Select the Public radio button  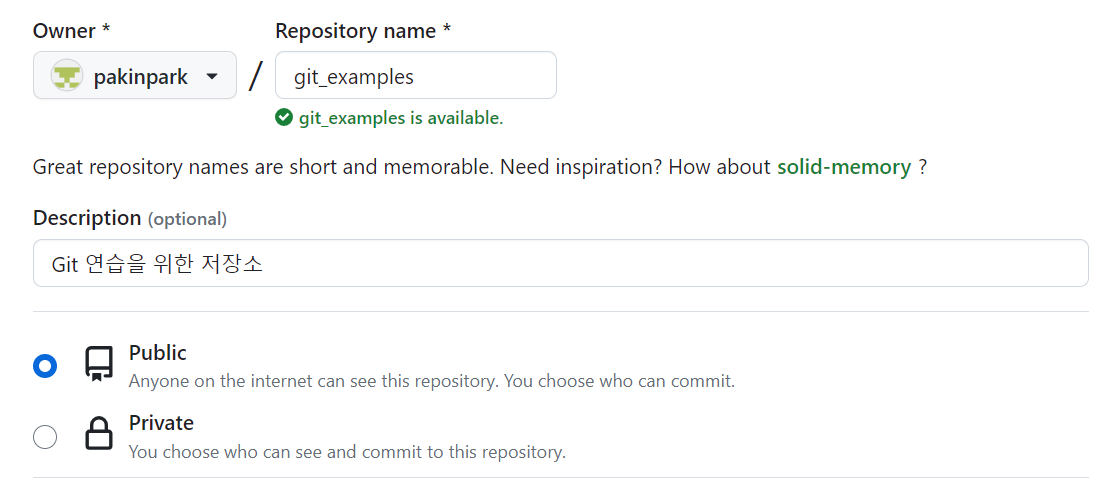(45, 366)
